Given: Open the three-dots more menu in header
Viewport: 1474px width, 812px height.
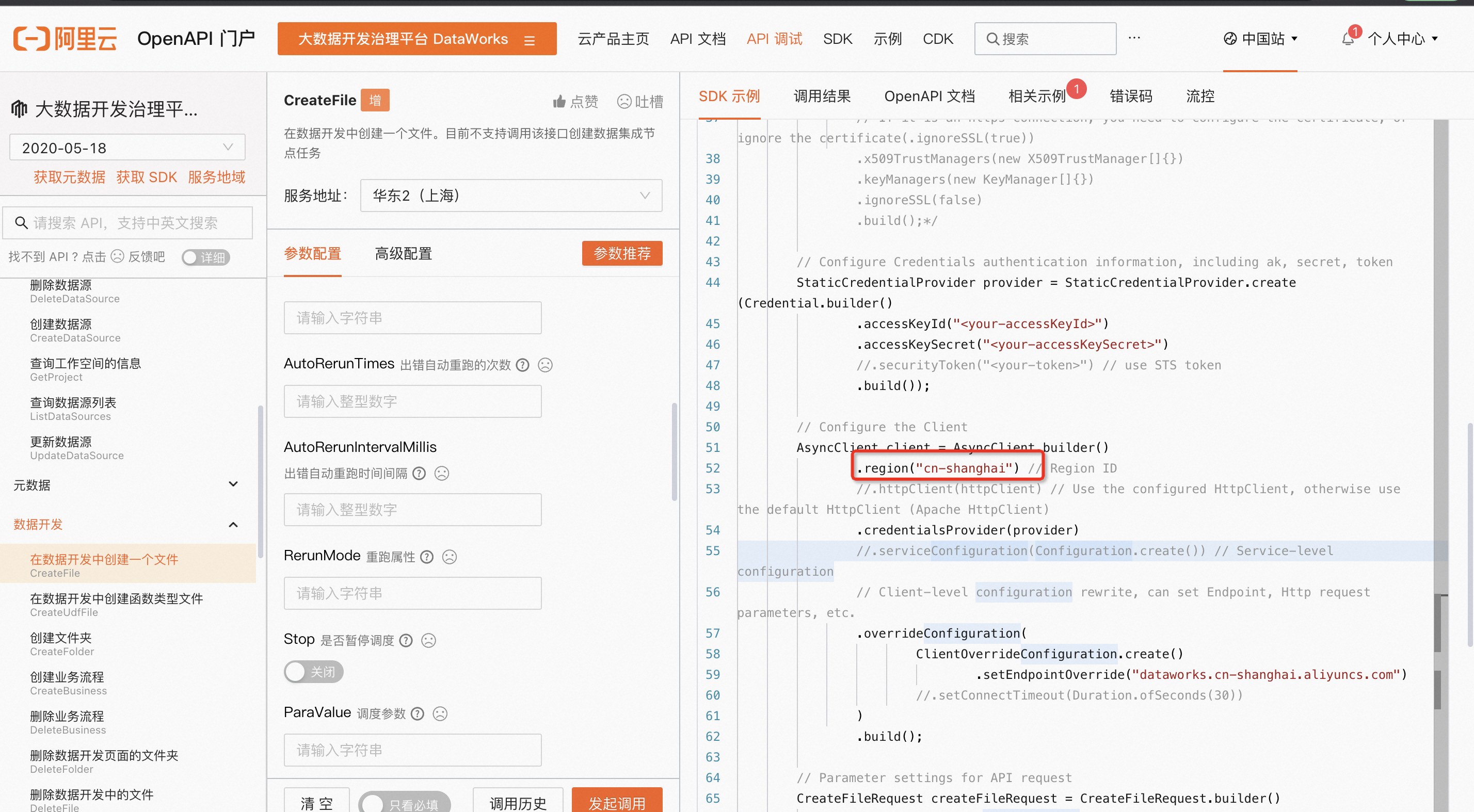Looking at the screenshot, I should 1134,38.
